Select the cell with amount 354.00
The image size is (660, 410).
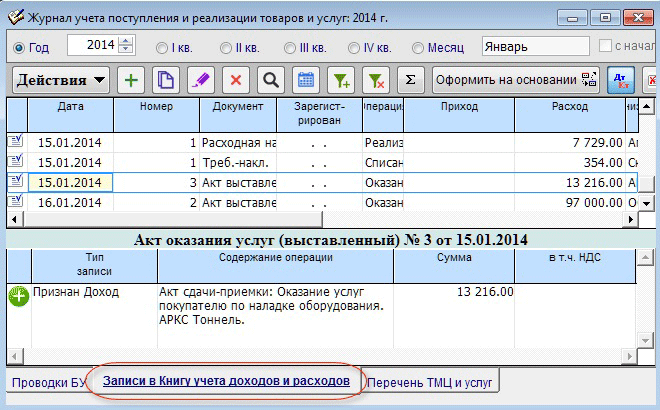[570, 162]
